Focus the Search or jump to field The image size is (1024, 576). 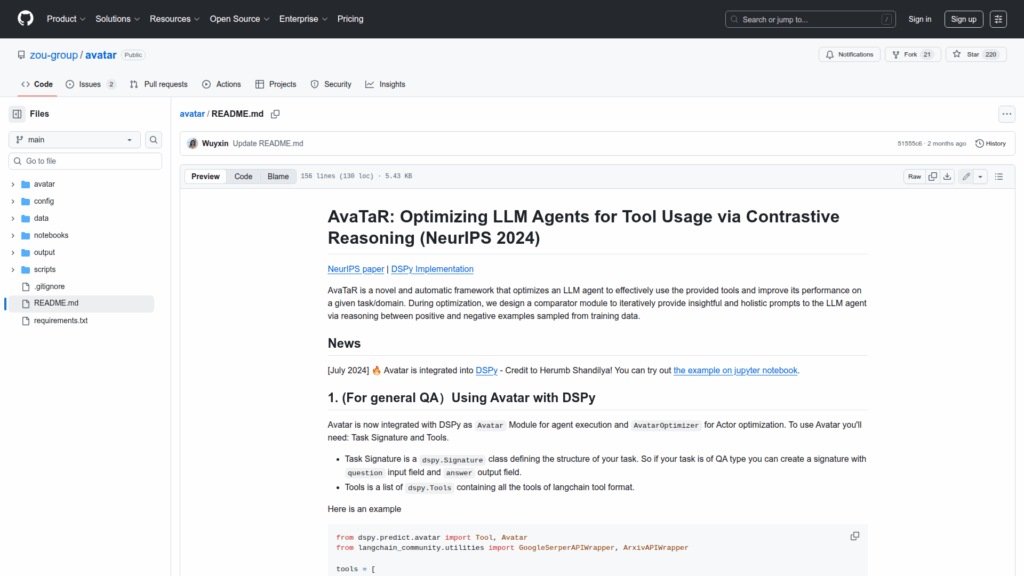click(x=810, y=19)
